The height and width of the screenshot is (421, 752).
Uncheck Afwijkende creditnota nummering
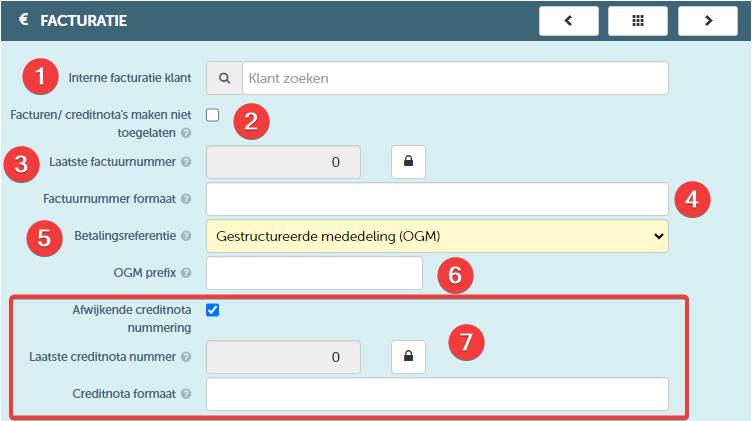(x=212, y=310)
